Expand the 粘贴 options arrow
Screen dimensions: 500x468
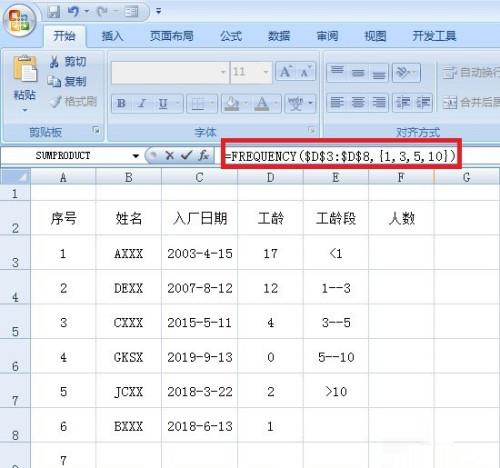coord(25,109)
